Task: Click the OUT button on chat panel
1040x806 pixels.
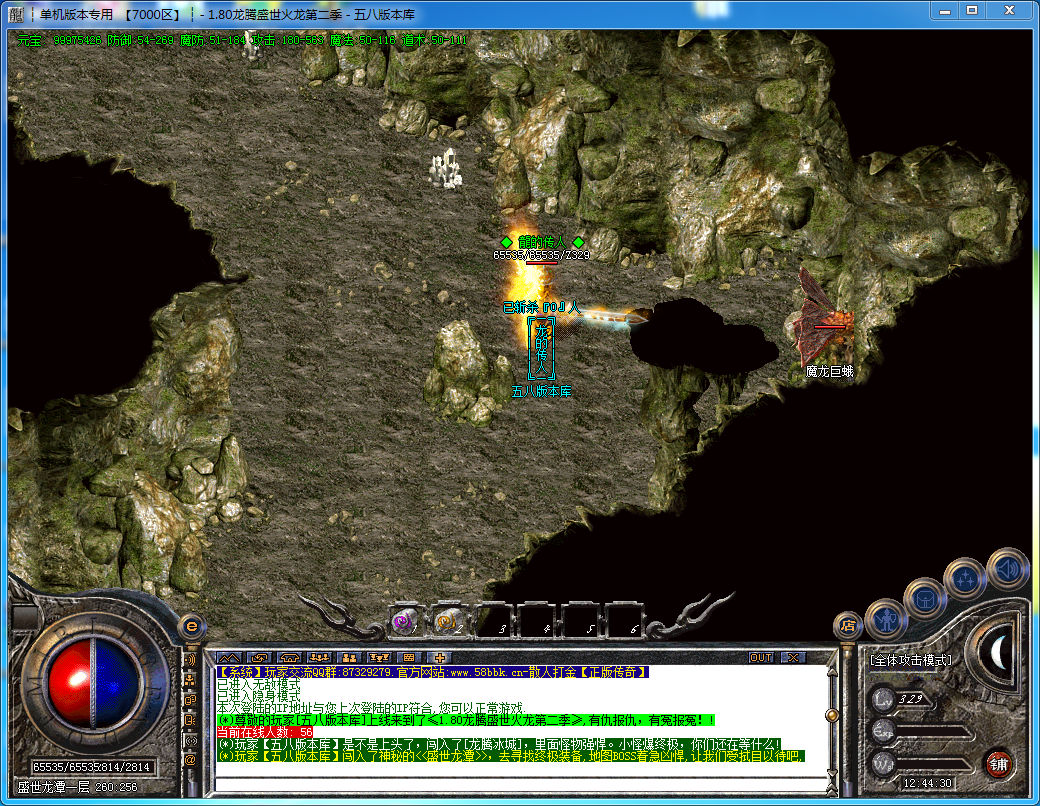Action: (x=761, y=657)
